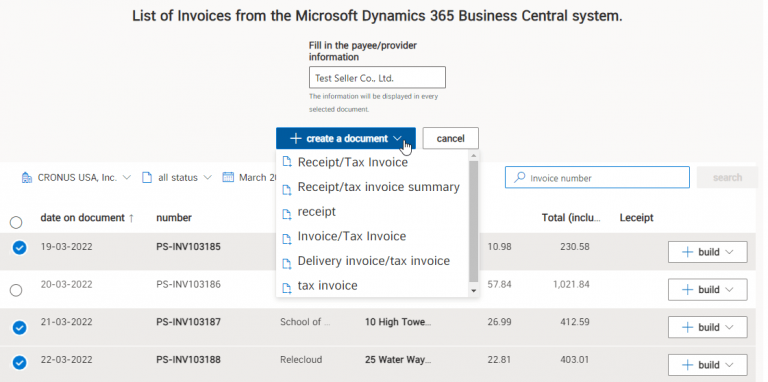Viewport: 768px width, 382px height.
Task: Uncheck the row dated 21-03-2022
Action: [x=19, y=327]
